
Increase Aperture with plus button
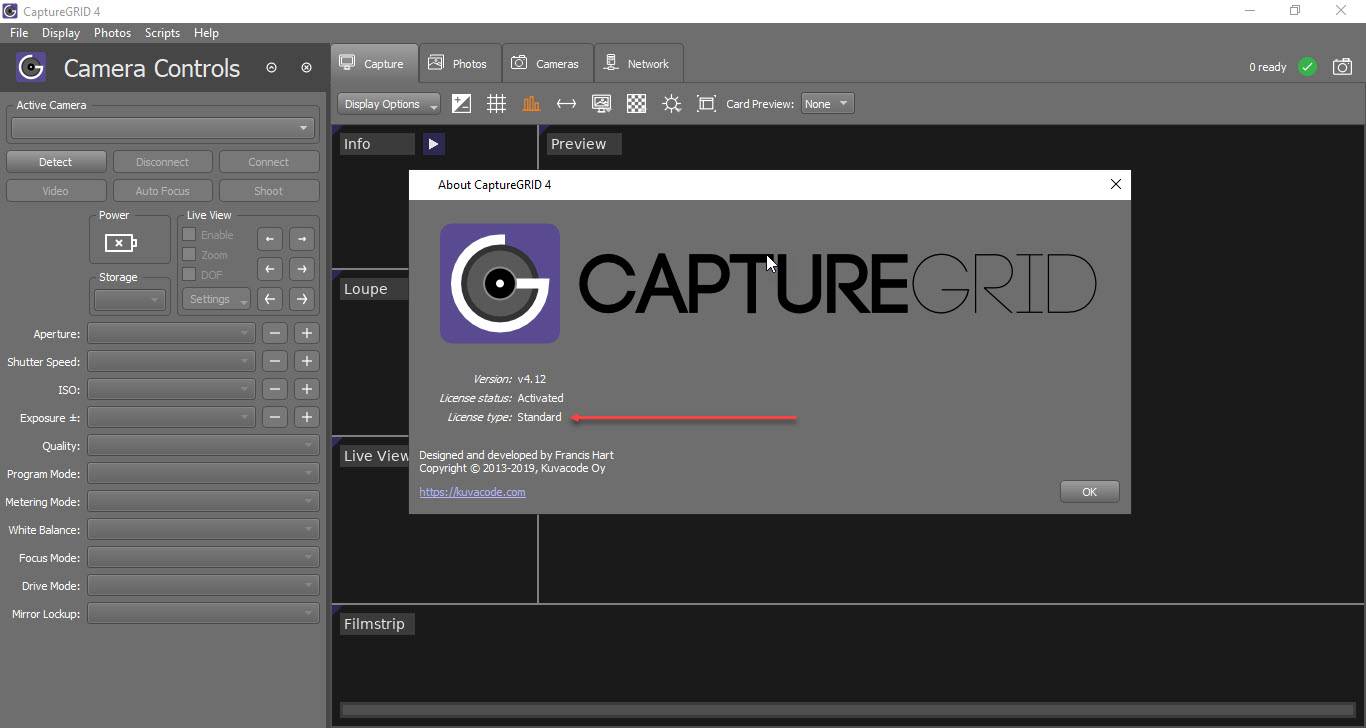(x=307, y=334)
